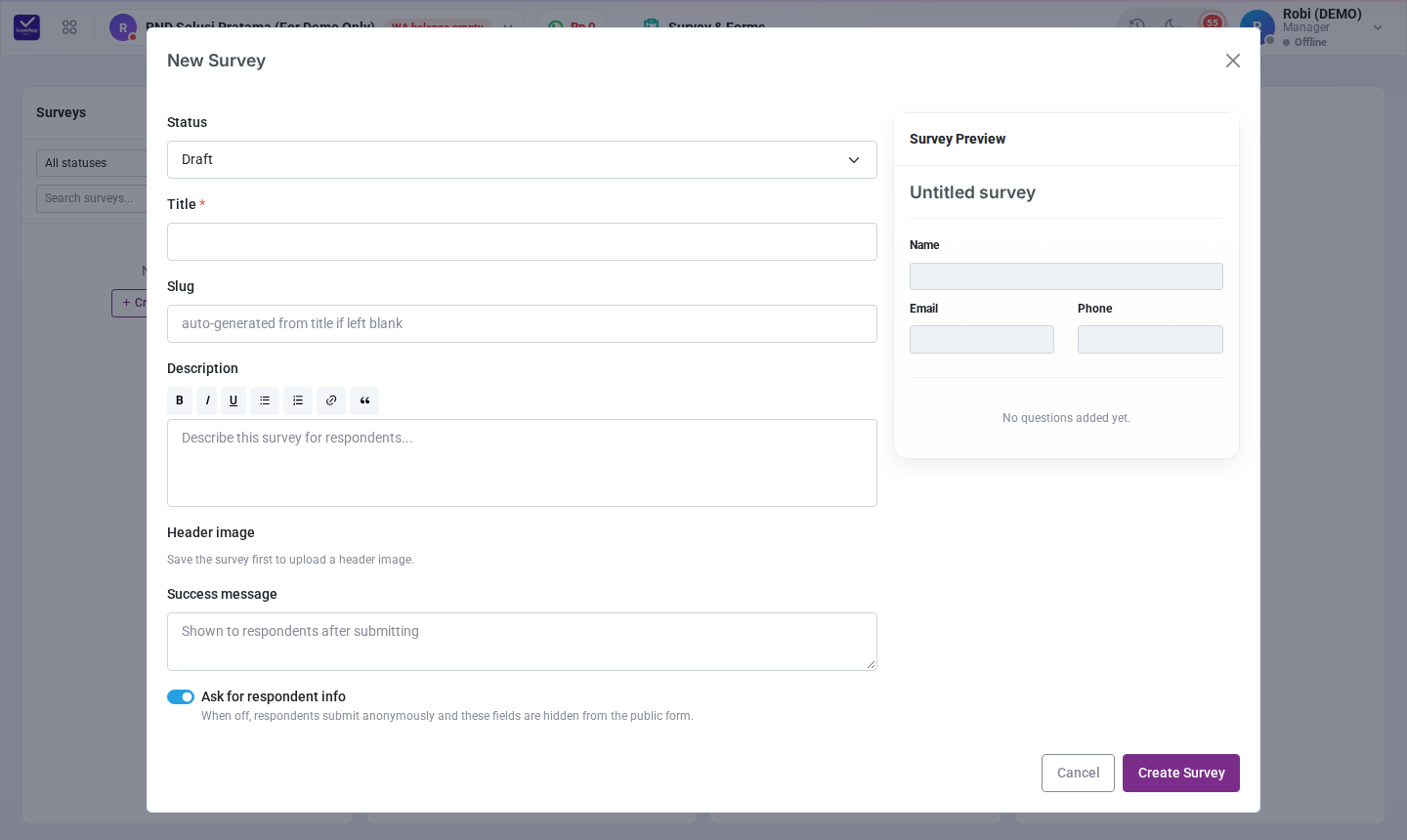Click the "Save the survey first to upload" note
This screenshot has height=840, width=1407.
(x=290, y=560)
